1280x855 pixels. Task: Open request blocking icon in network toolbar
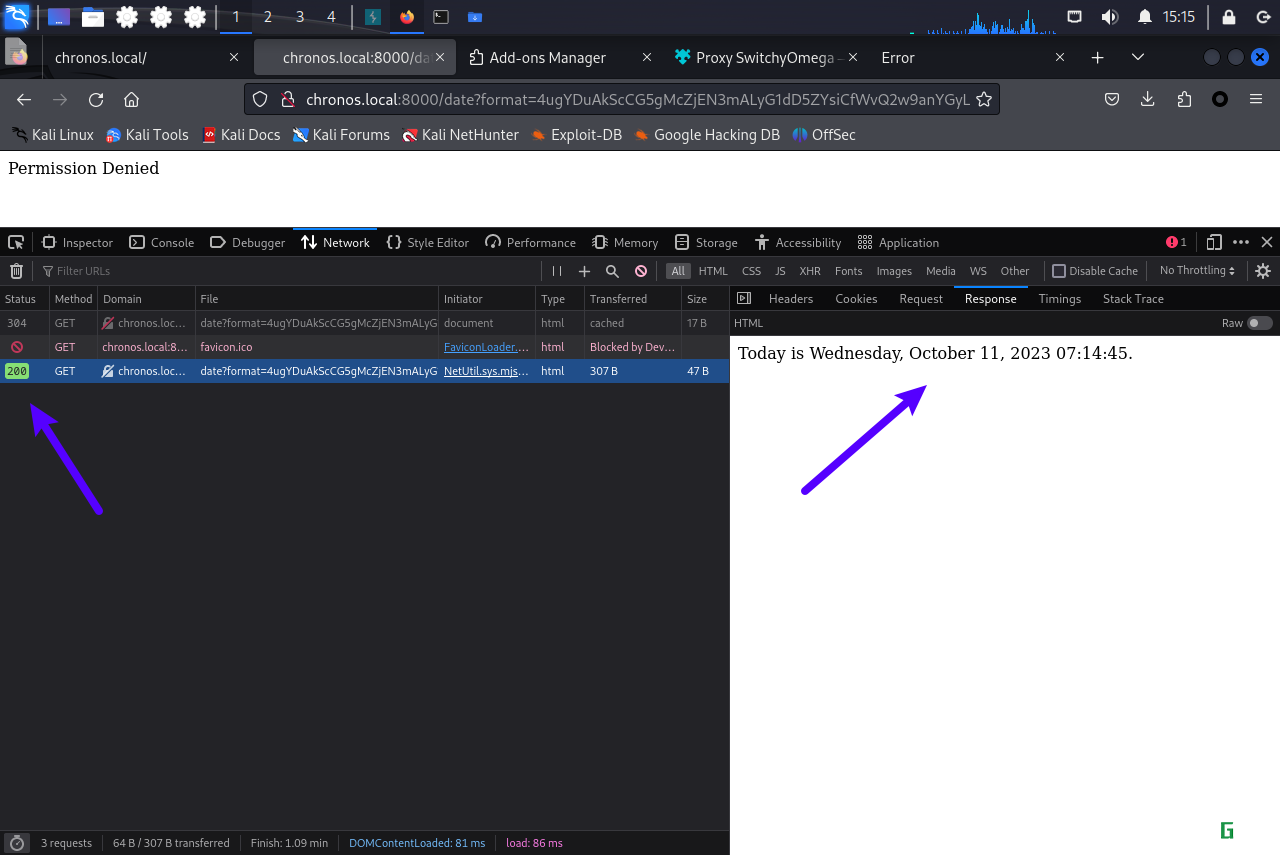pos(641,271)
